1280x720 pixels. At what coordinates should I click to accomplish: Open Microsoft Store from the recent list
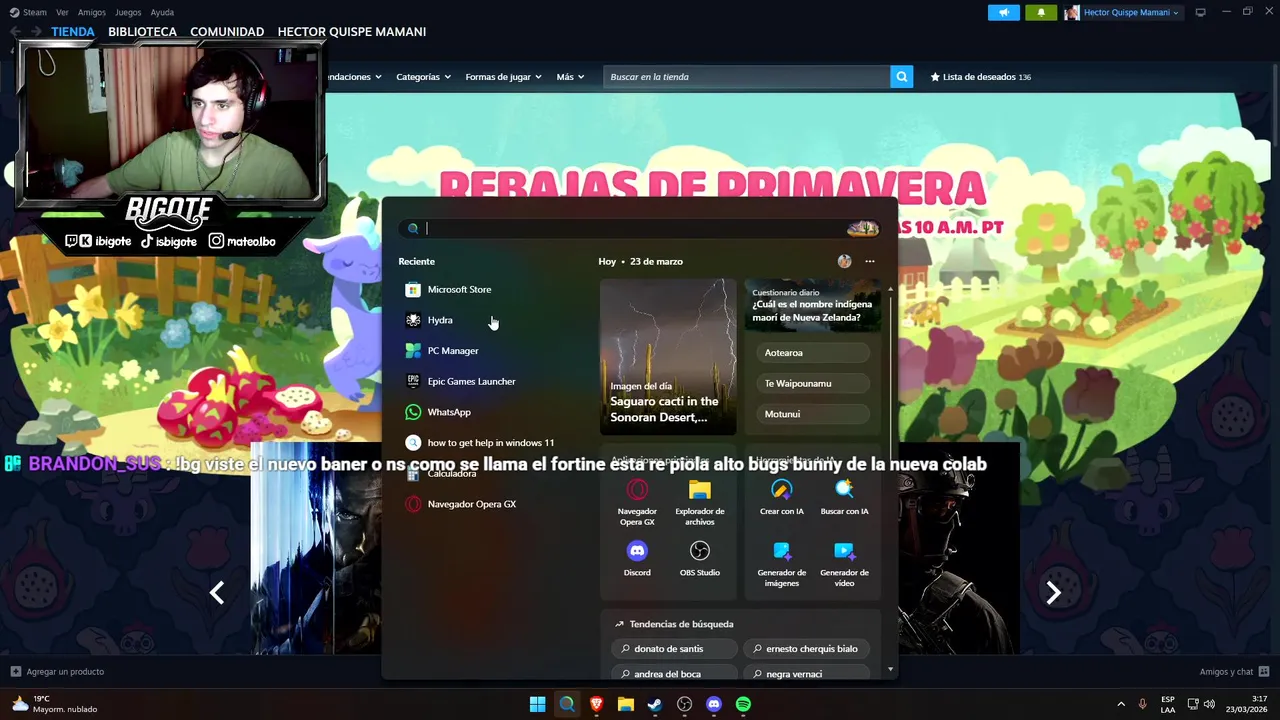tap(448, 289)
